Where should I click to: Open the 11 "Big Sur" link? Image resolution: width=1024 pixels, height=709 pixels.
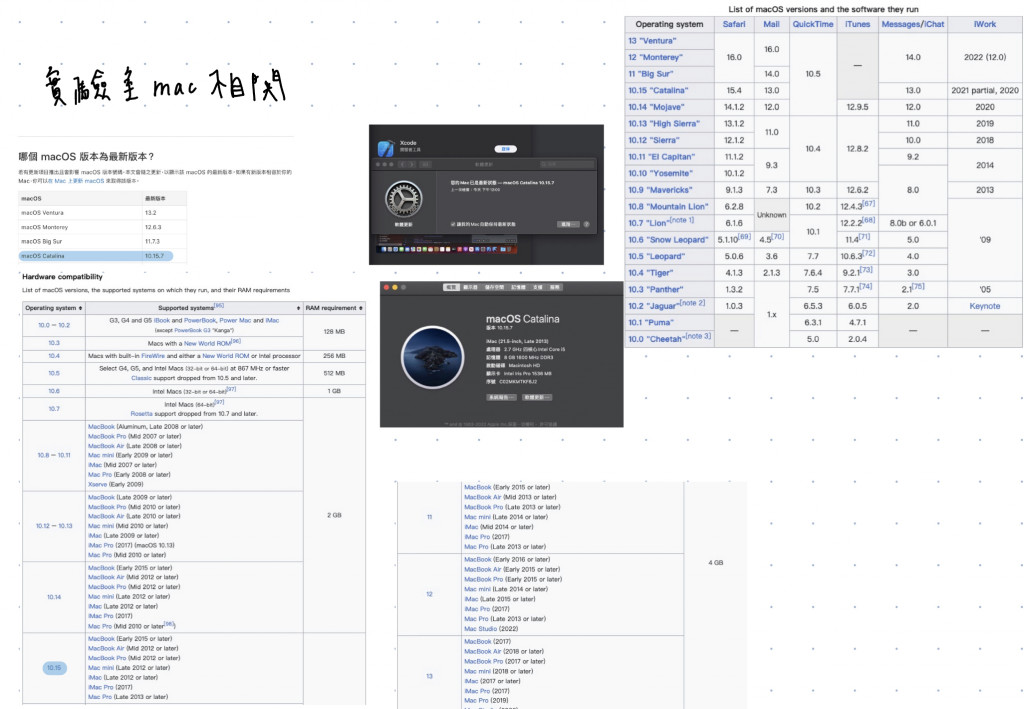tap(650, 74)
